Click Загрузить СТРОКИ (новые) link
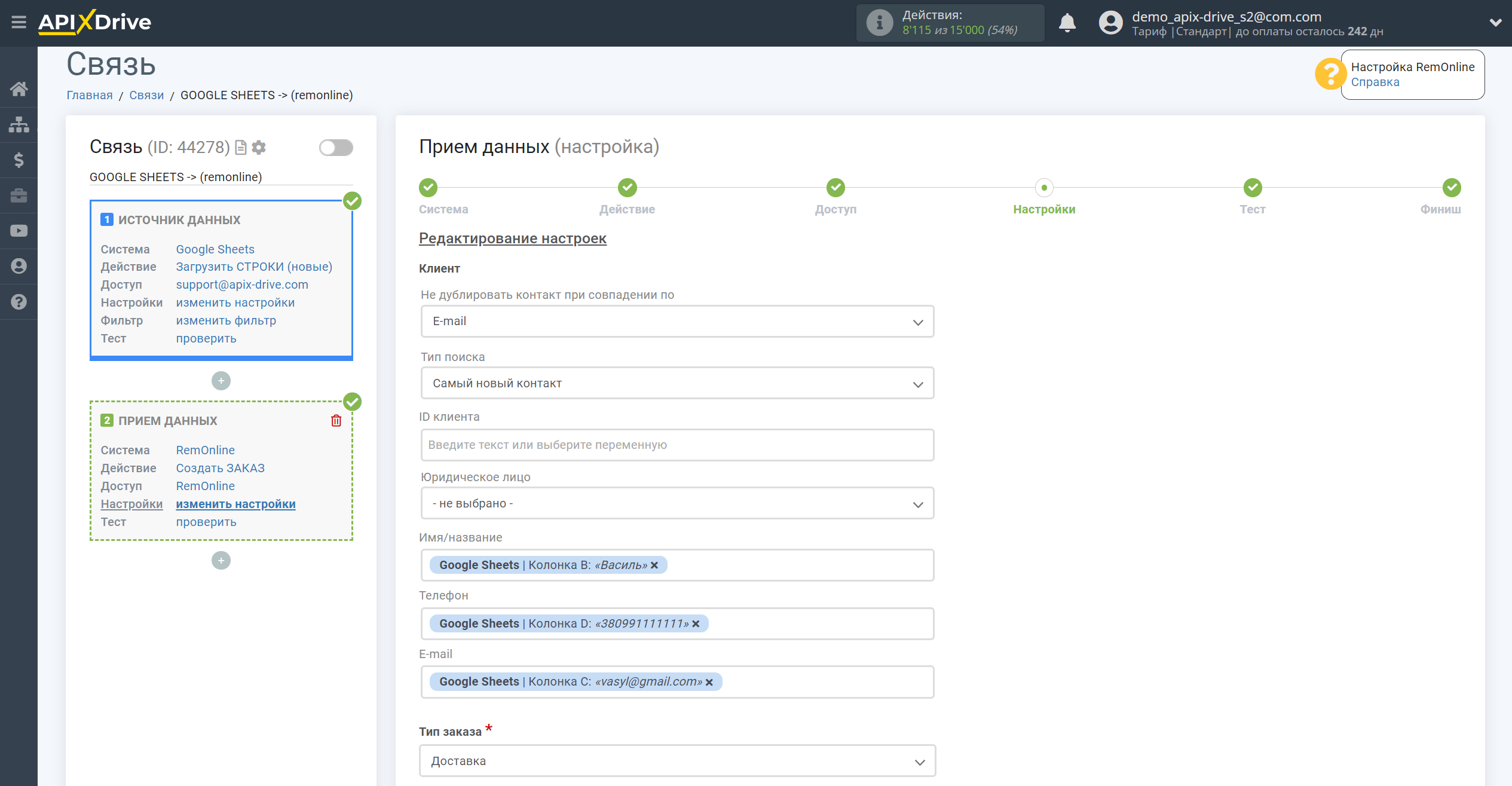 pos(254,267)
